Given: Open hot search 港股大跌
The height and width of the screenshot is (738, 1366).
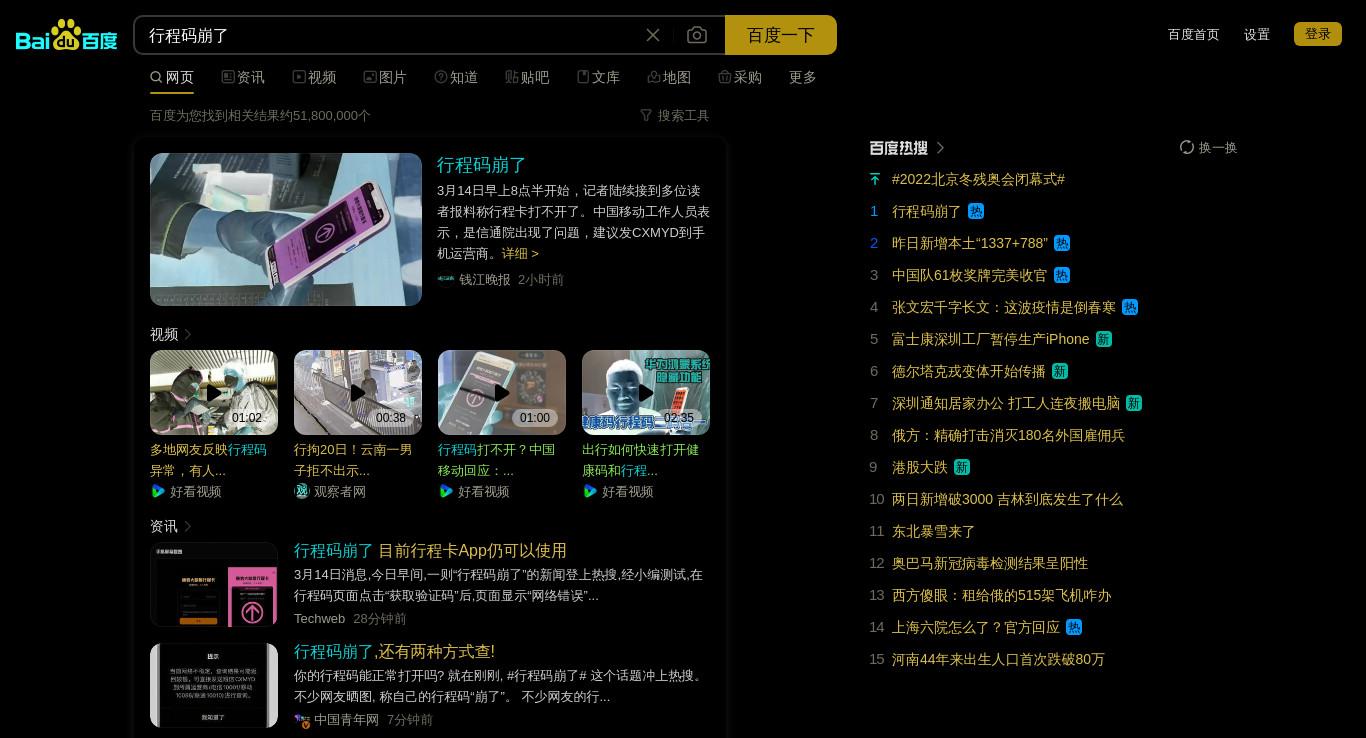Looking at the screenshot, I should tap(920, 467).
